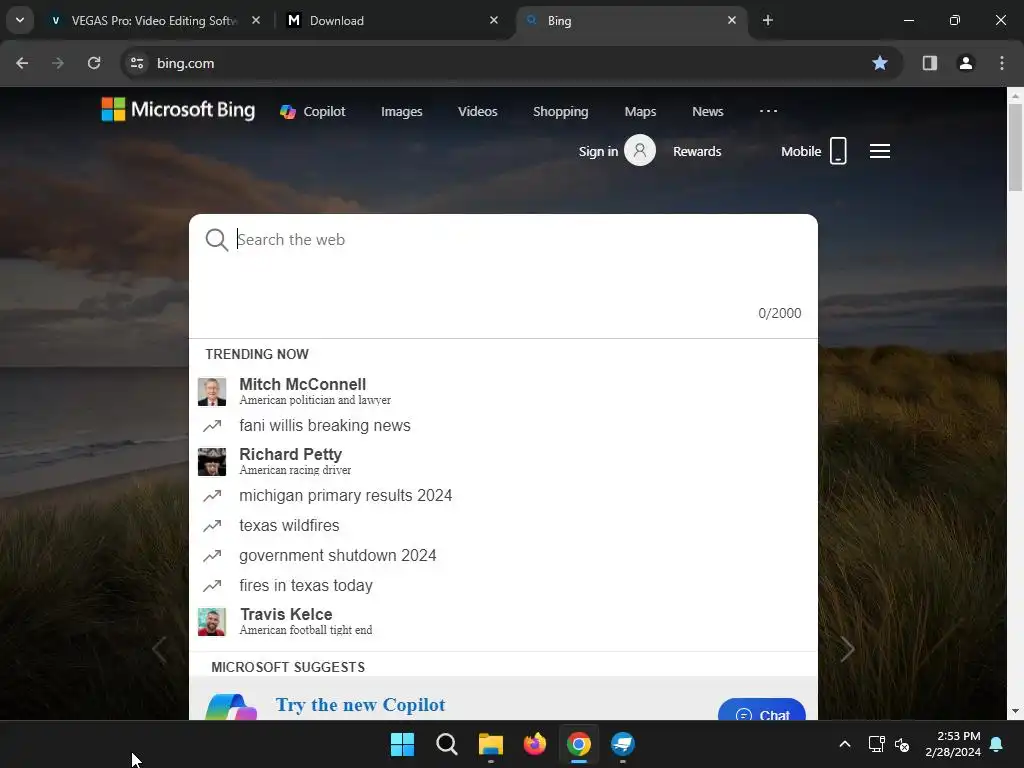Image resolution: width=1024 pixels, height=768 pixels.
Task: Open Bing Maps
Action: point(640,112)
